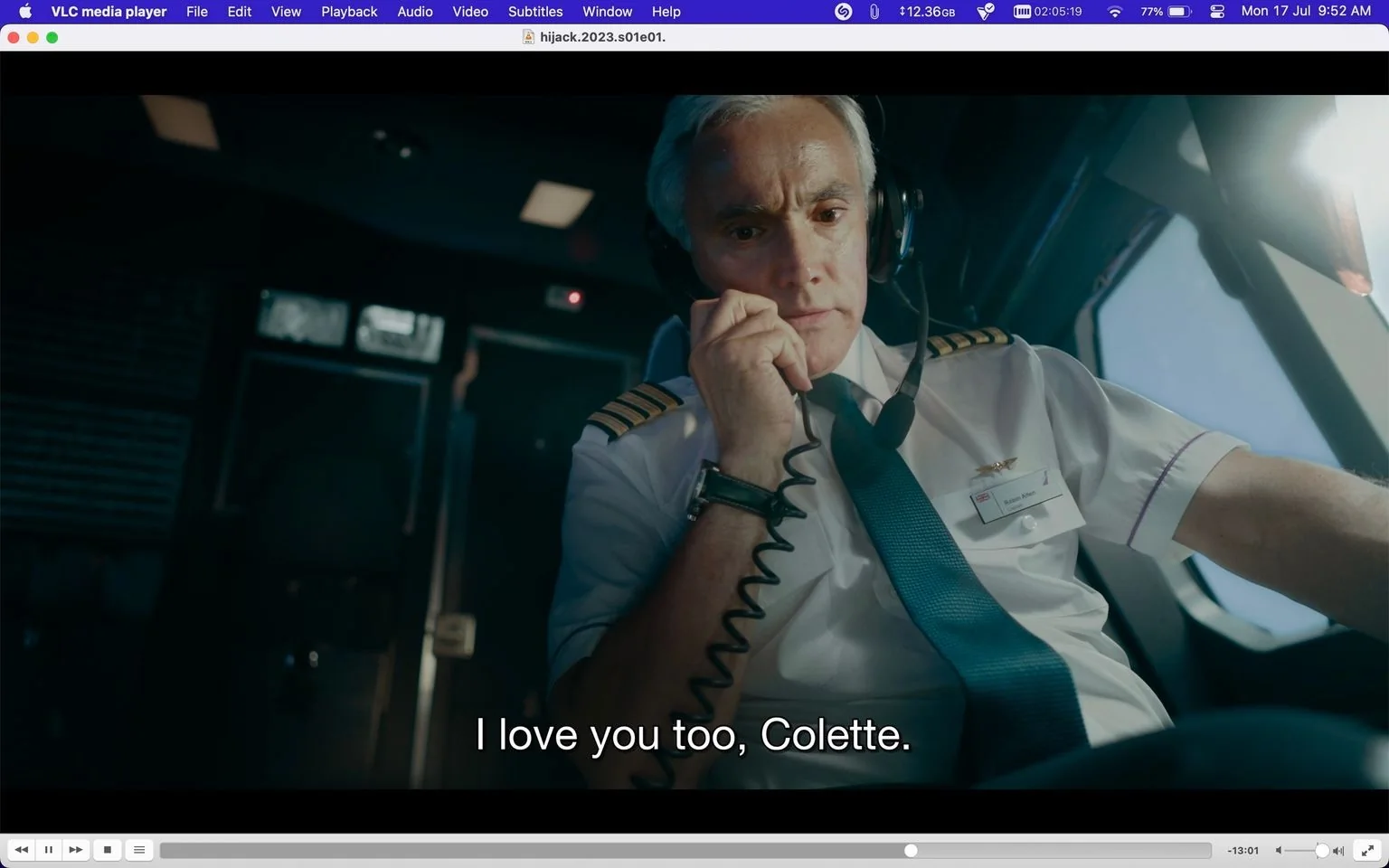Adjust the volume slider knob
Image resolution: width=1389 pixels, height=868 pixels.
(x=1322, y=851)
